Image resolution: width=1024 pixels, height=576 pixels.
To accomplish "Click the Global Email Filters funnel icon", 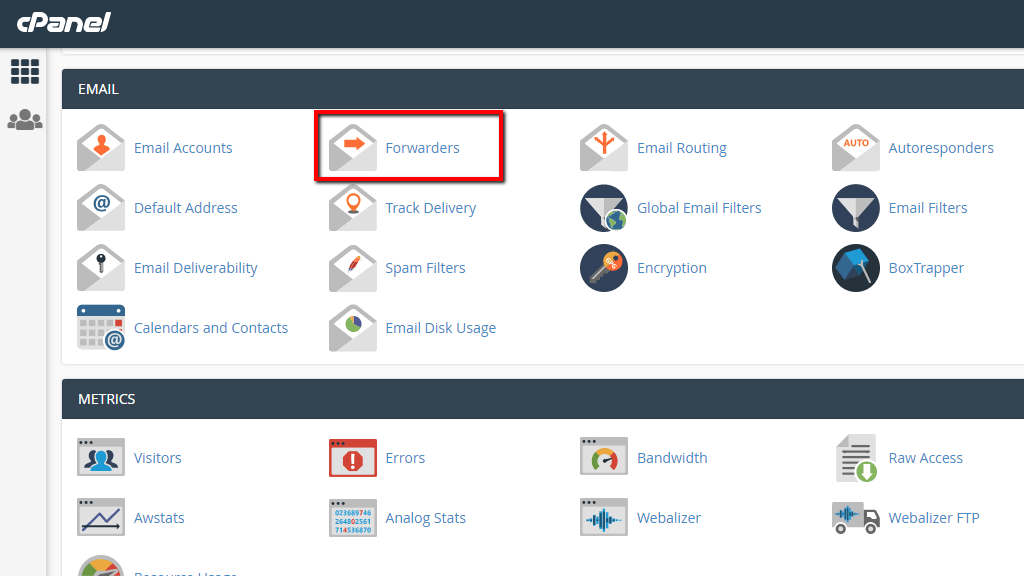I will 604,207.
